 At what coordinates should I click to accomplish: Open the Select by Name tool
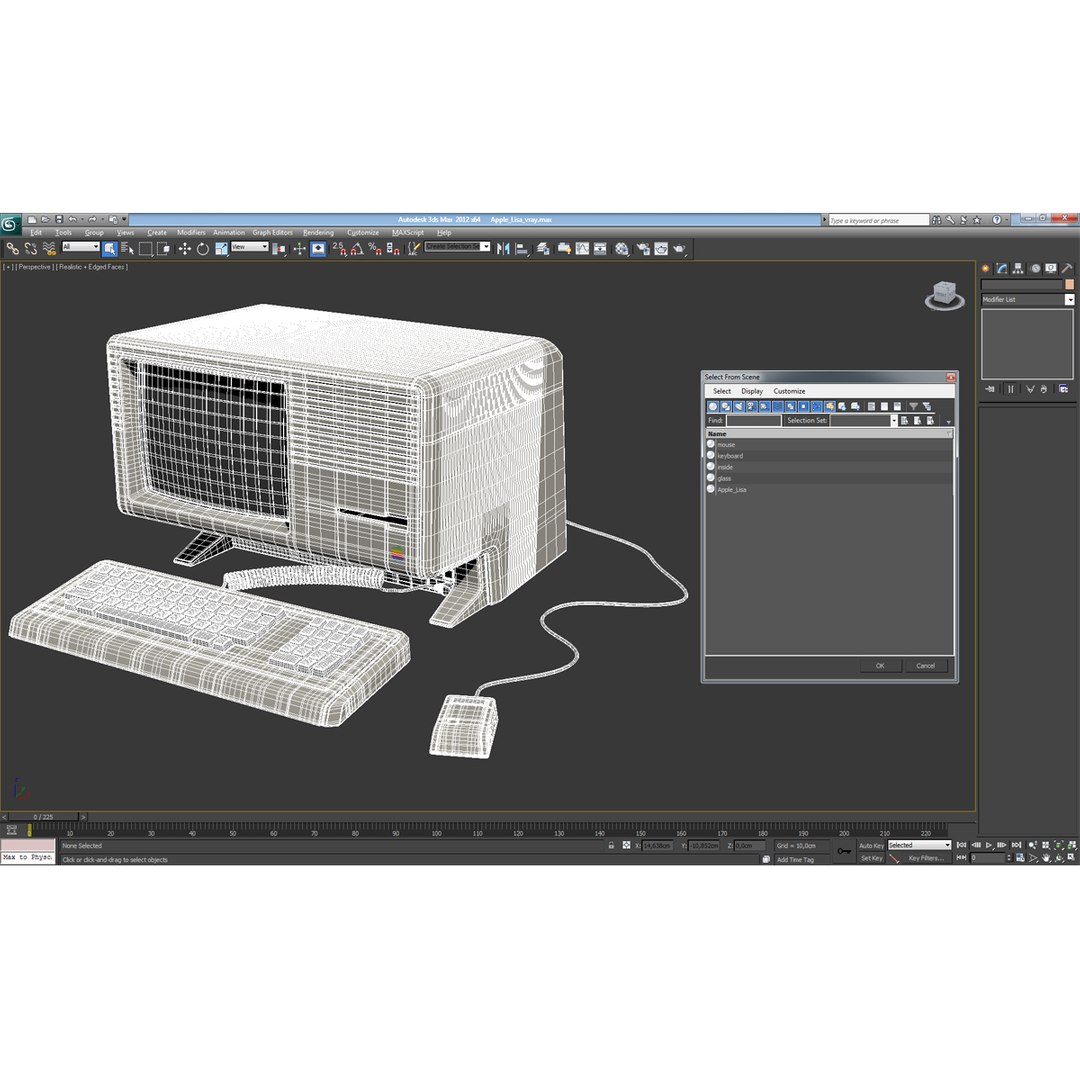[127, 249]
